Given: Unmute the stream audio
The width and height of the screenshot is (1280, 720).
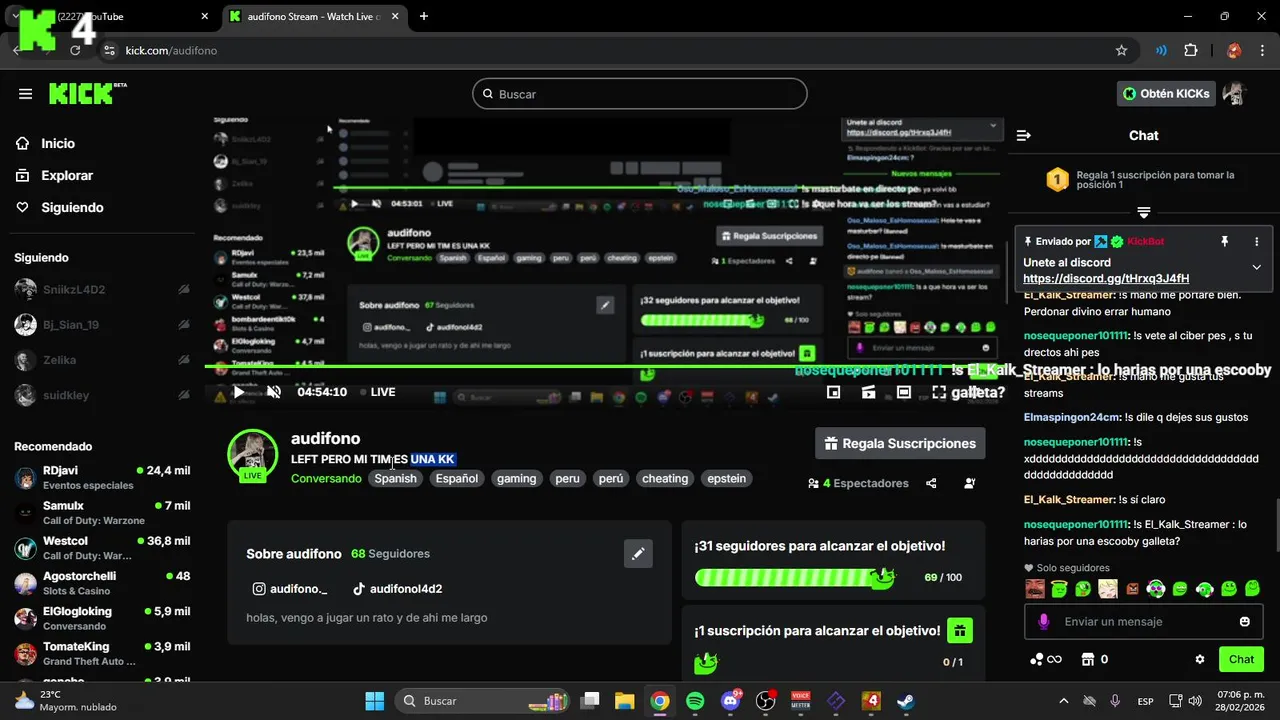Looking at the screenshot, I should tap(274, 392).
